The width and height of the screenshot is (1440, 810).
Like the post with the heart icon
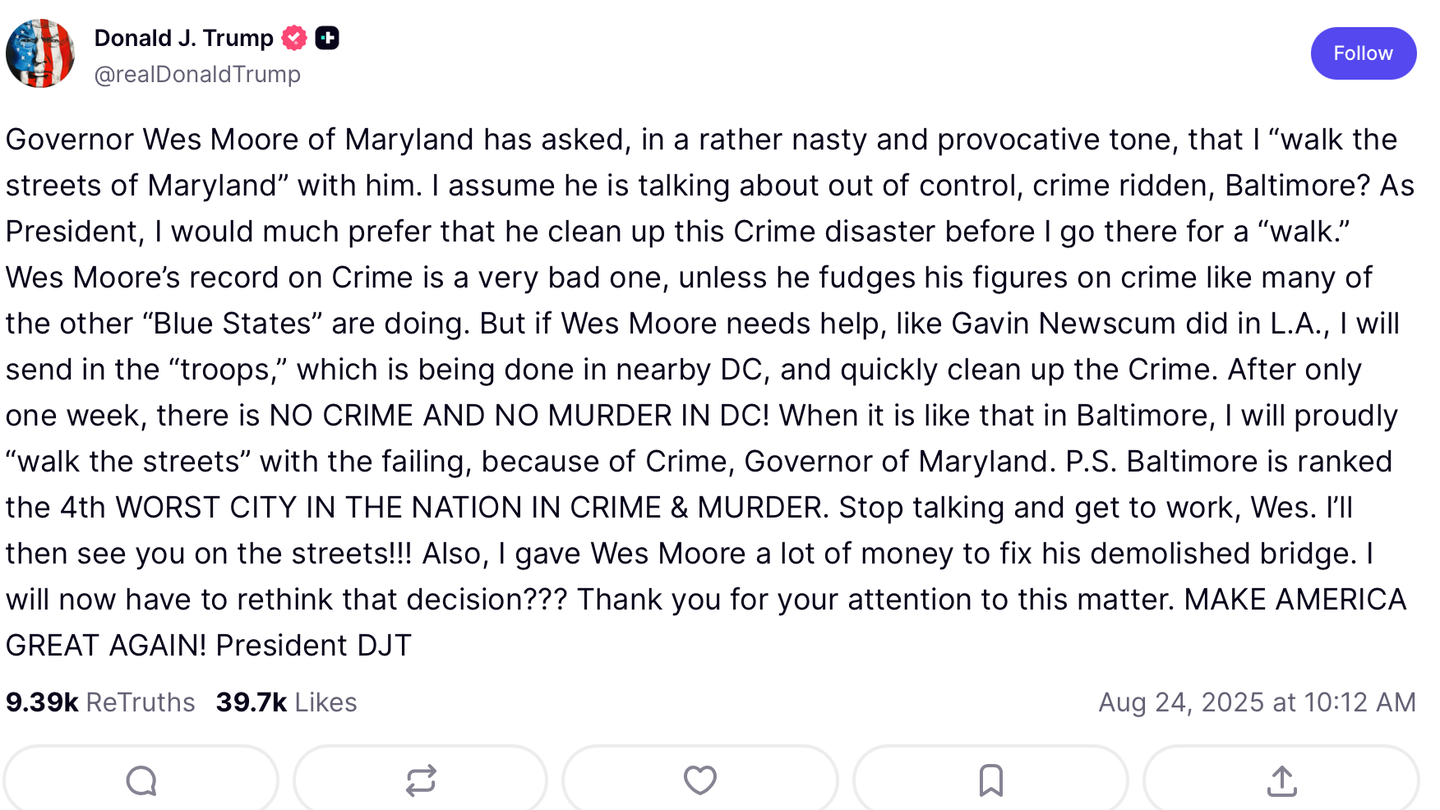tap(700, 780)
